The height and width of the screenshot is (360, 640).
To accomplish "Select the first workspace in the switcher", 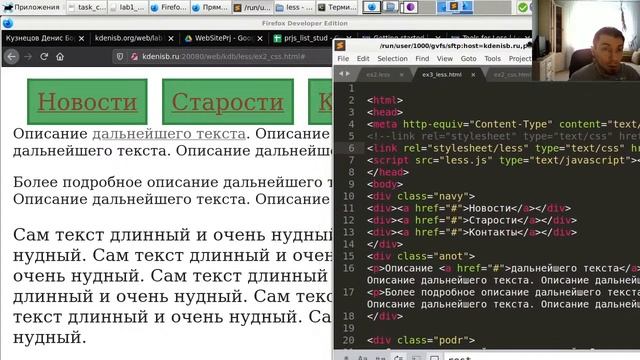I will [x=371, y=7].
